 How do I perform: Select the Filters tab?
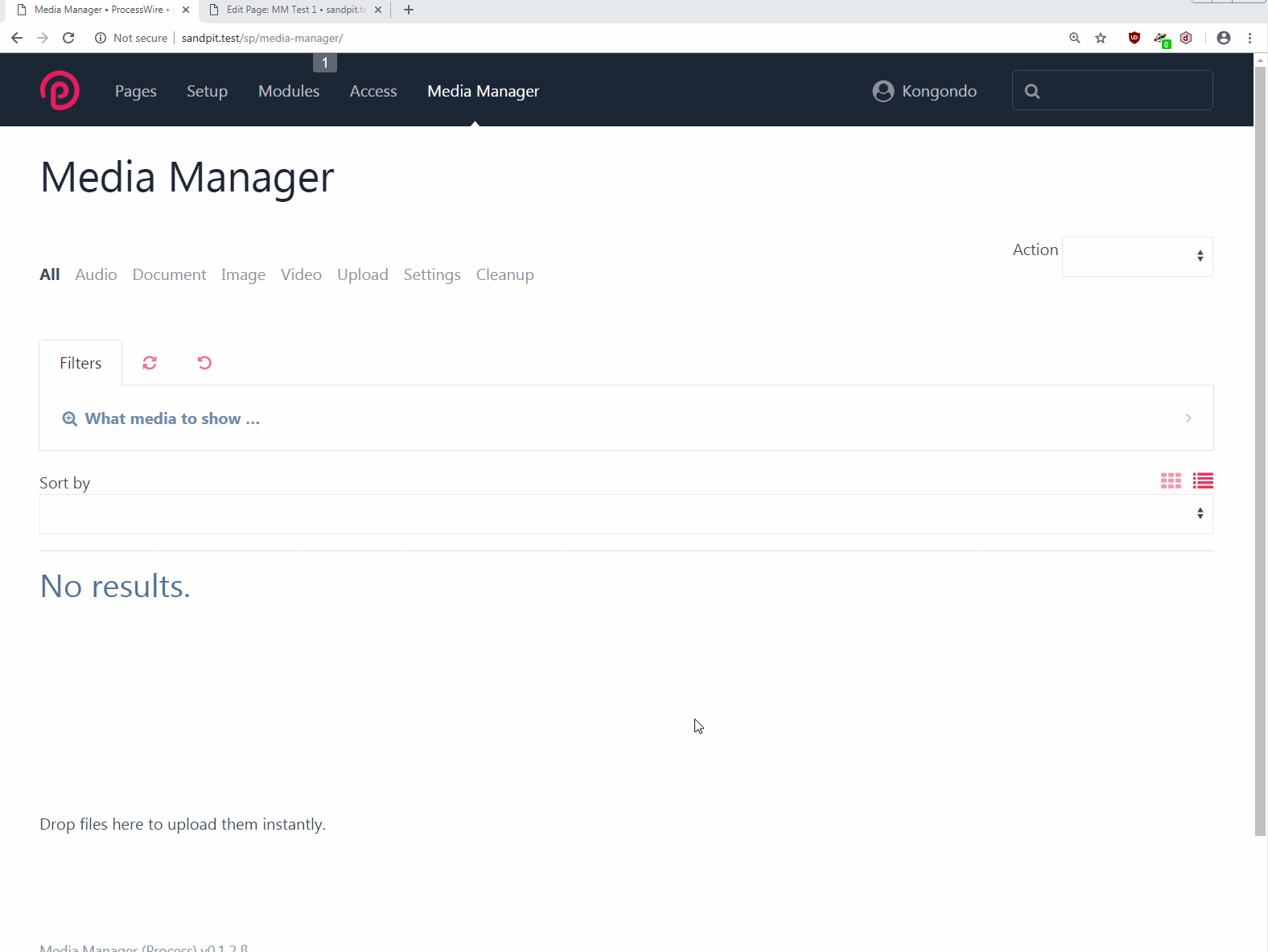(80, 363)
